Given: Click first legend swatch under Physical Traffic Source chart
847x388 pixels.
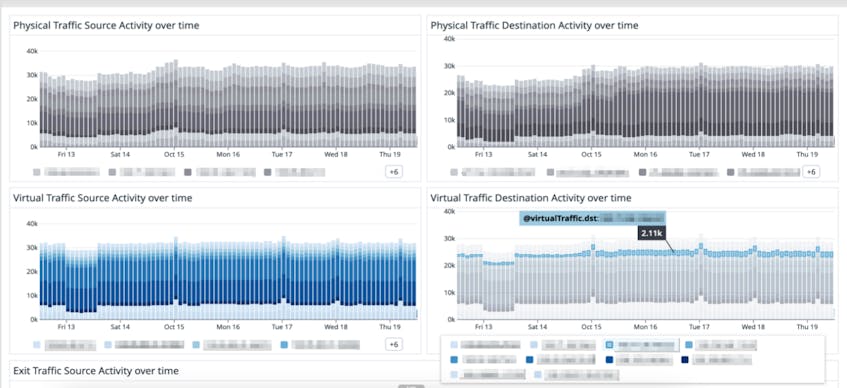Looking at the screenshot, I should (37, 172).
